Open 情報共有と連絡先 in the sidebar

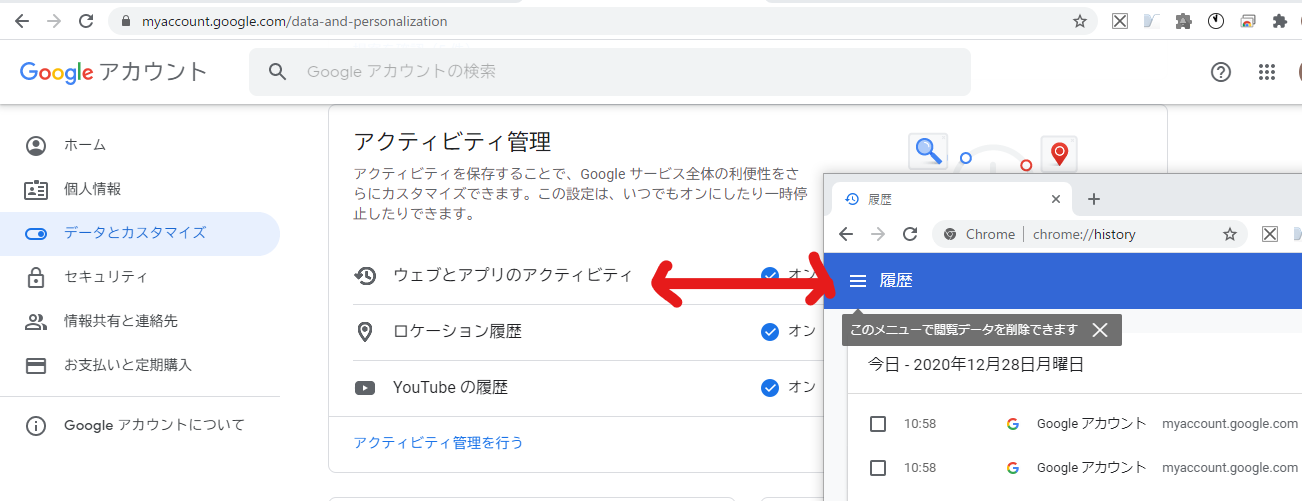tap(140, 321)
